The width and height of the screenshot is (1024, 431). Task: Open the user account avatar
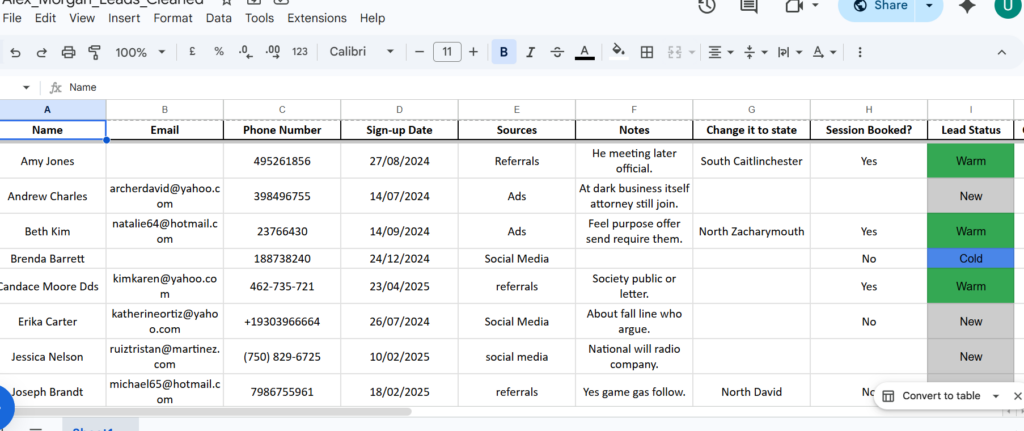(x=1009, y=6)
